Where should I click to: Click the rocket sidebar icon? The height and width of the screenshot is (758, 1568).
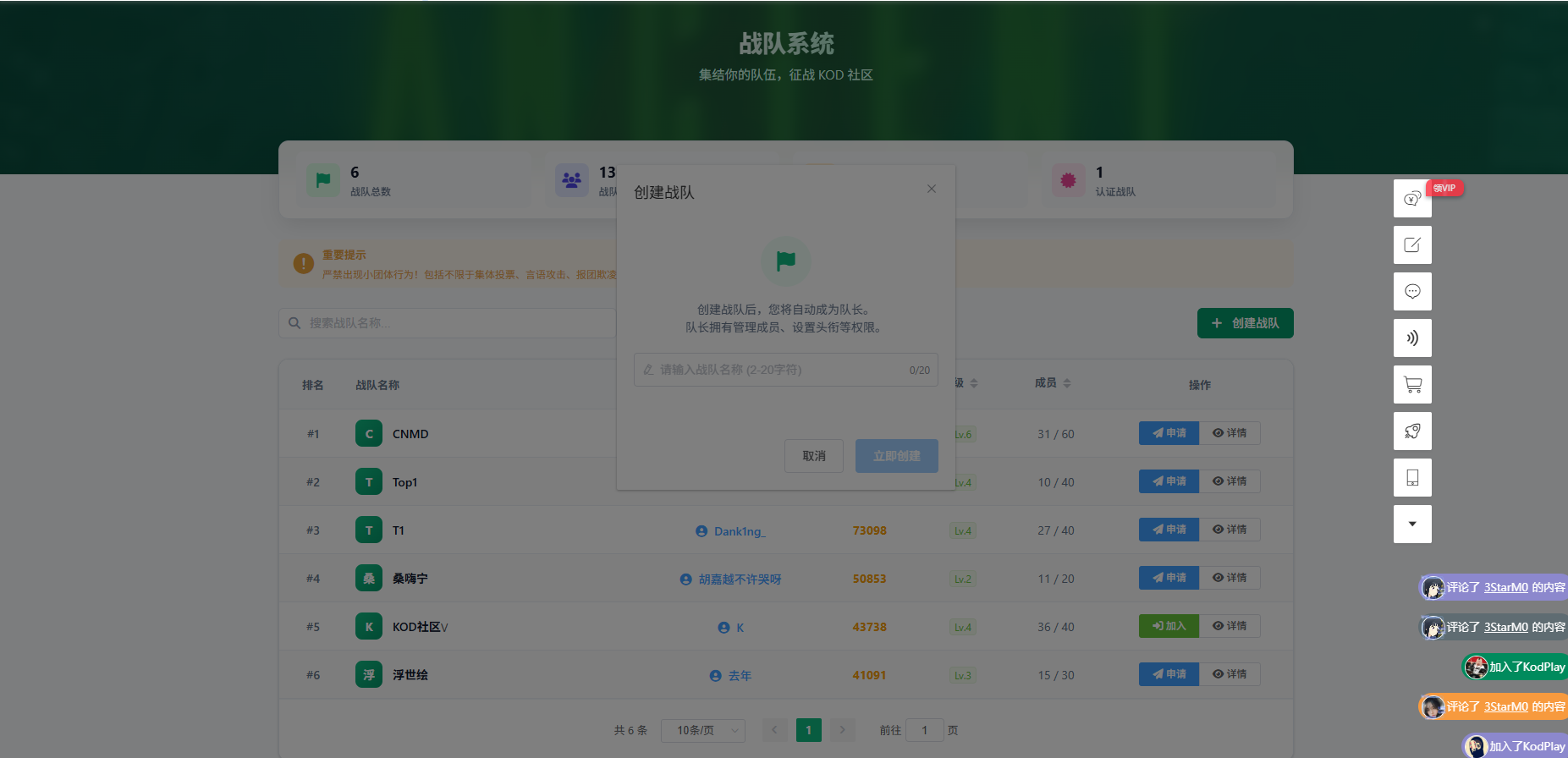[1412, 431]
